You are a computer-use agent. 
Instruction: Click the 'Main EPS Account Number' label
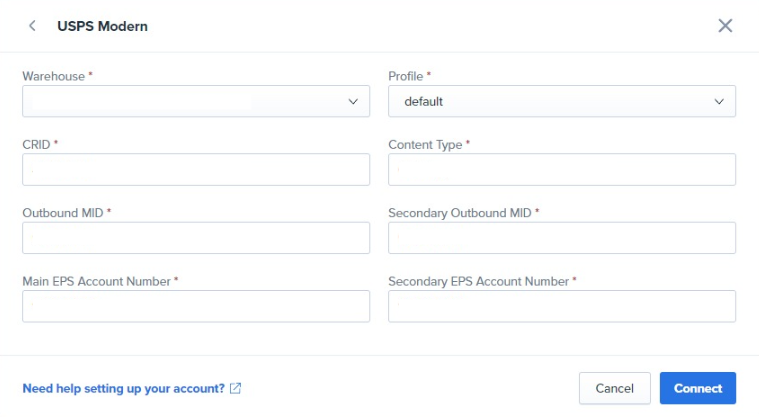[x=96, y=281]
